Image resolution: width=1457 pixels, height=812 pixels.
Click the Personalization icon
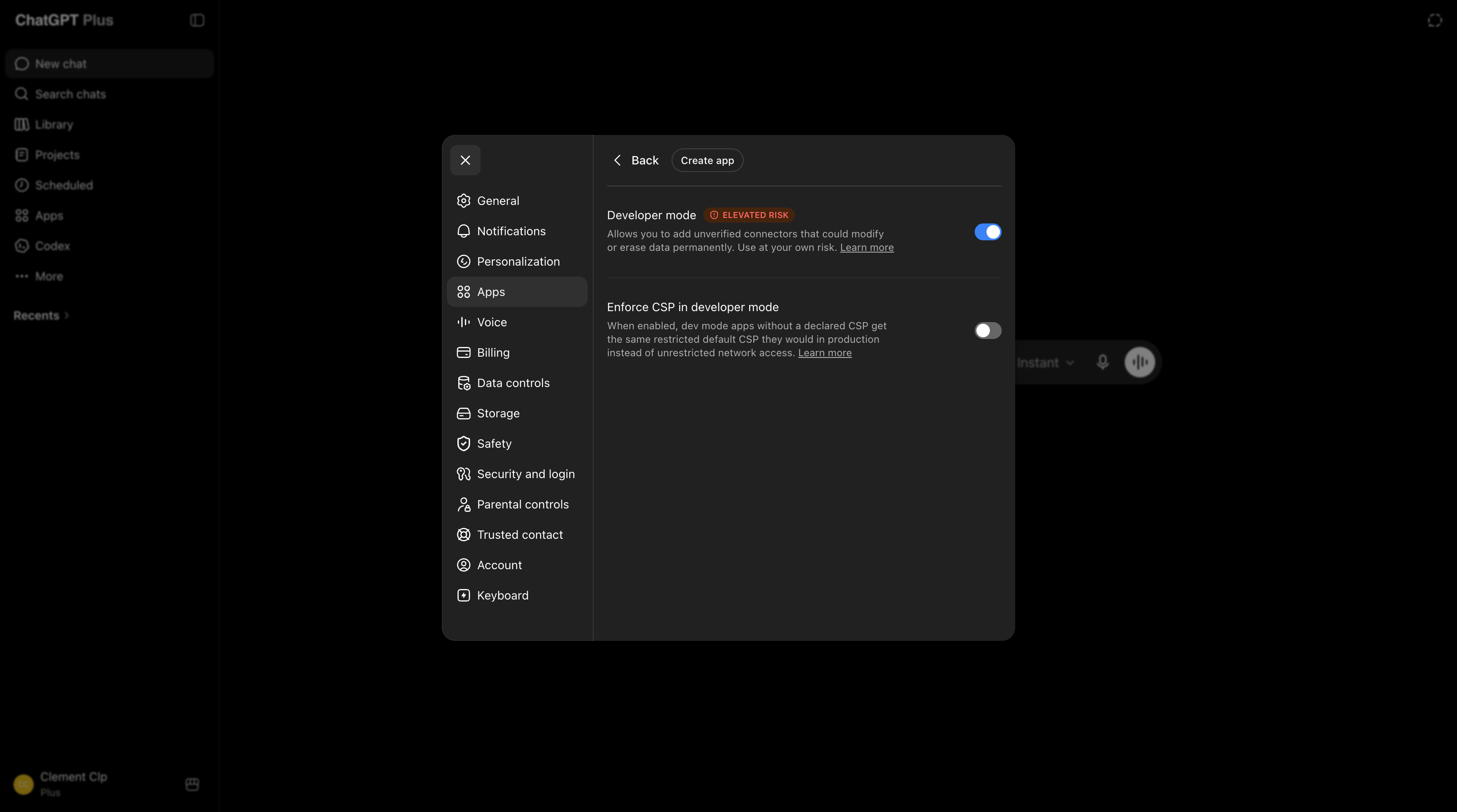pyautogui.click(x=463, y=261)
